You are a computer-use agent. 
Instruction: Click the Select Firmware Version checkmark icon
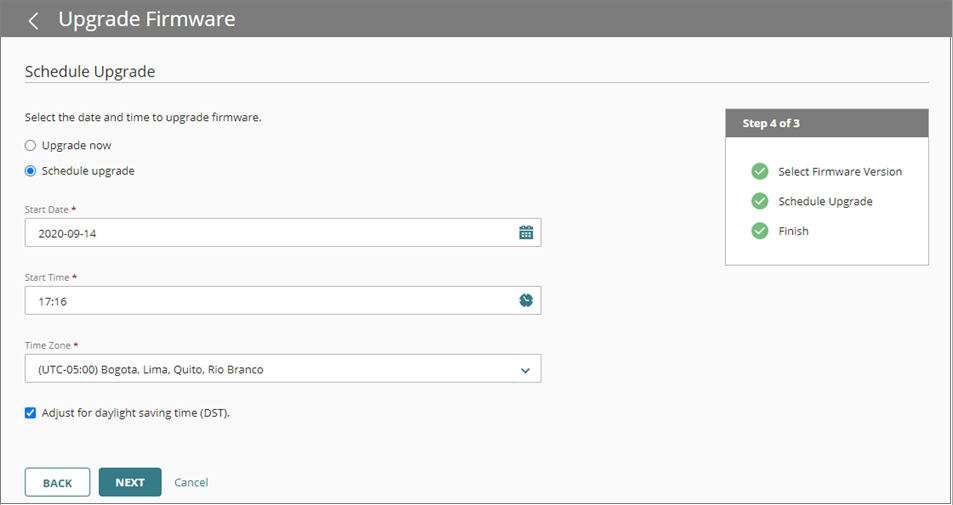760,171
